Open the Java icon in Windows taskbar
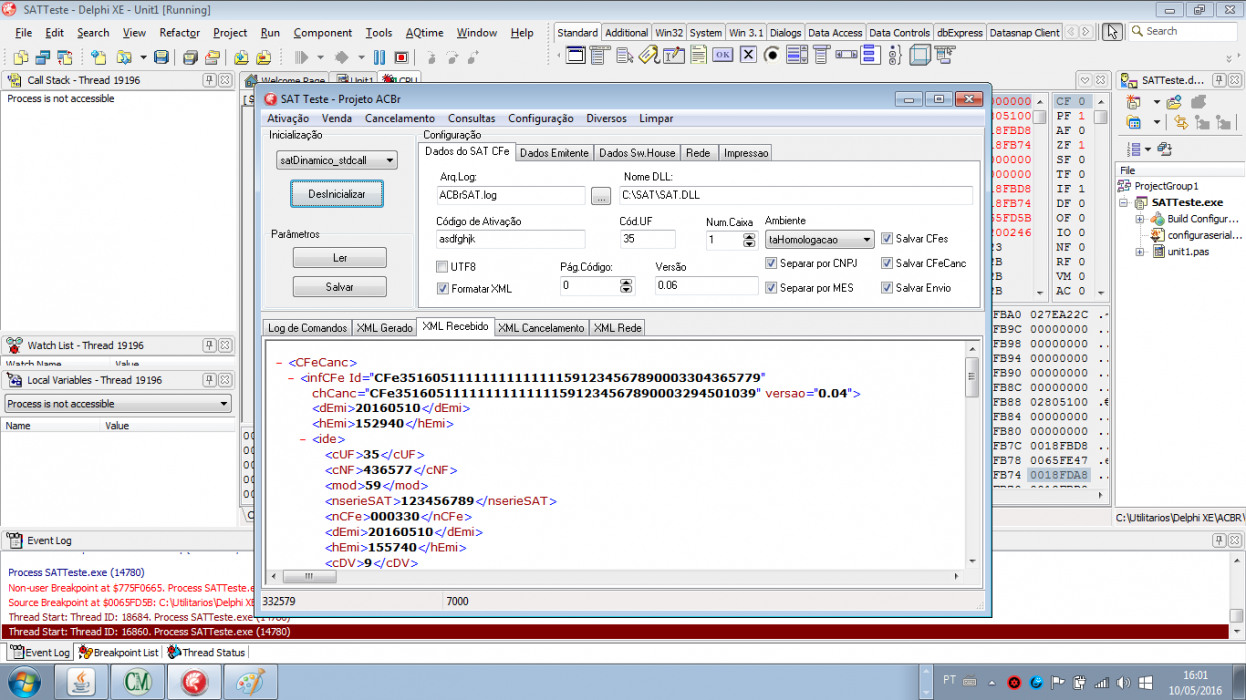 click(x=87, y=681)
